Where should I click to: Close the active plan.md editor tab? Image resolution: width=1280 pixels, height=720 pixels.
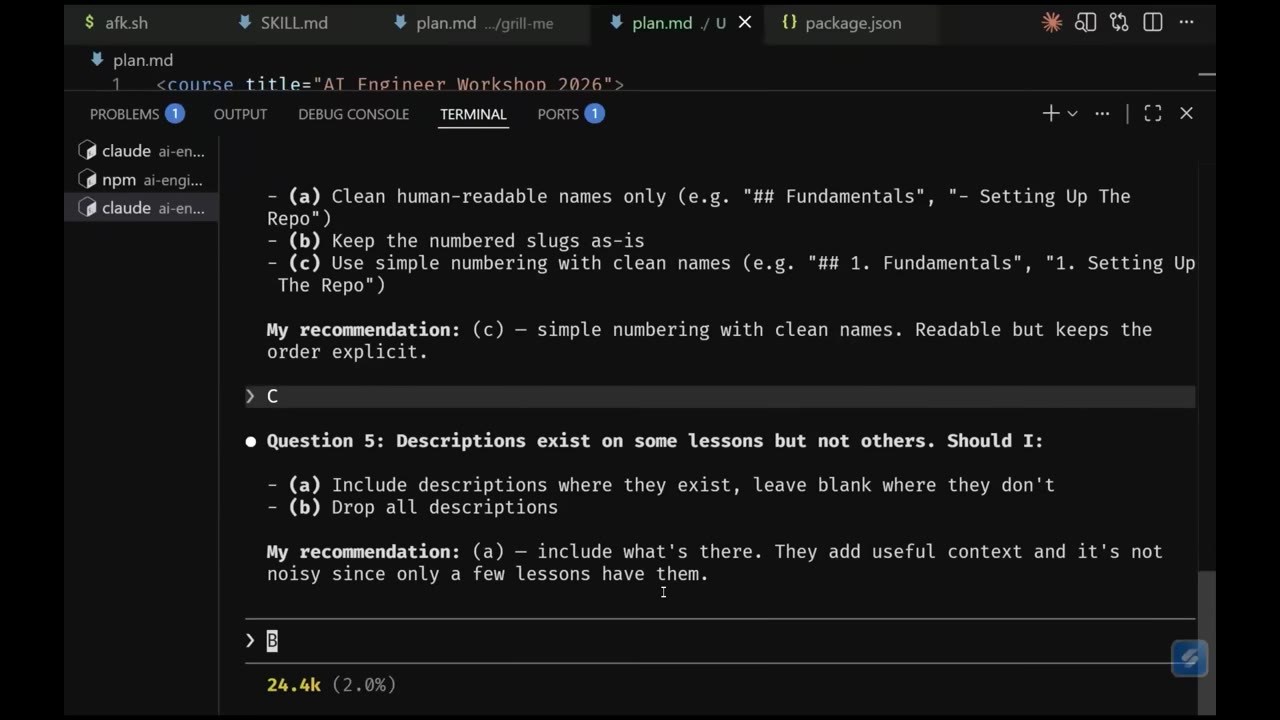click(745, 23)
